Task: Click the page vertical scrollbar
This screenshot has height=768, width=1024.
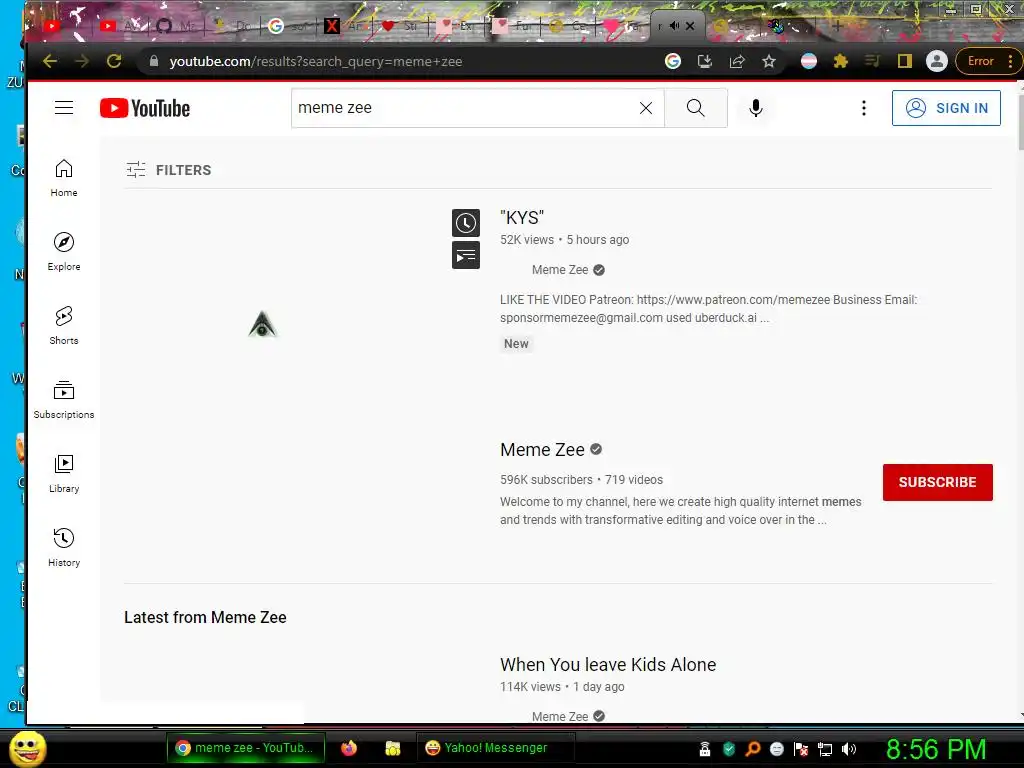Action: (x=1020, y=124)
